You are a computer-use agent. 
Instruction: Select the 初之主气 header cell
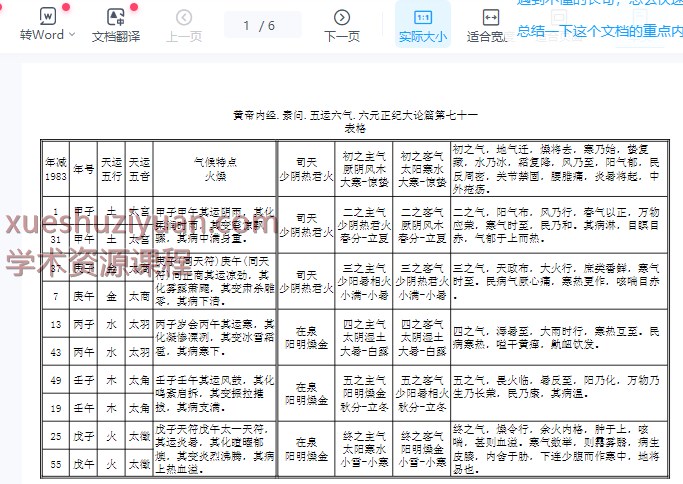tap(364, 168)
